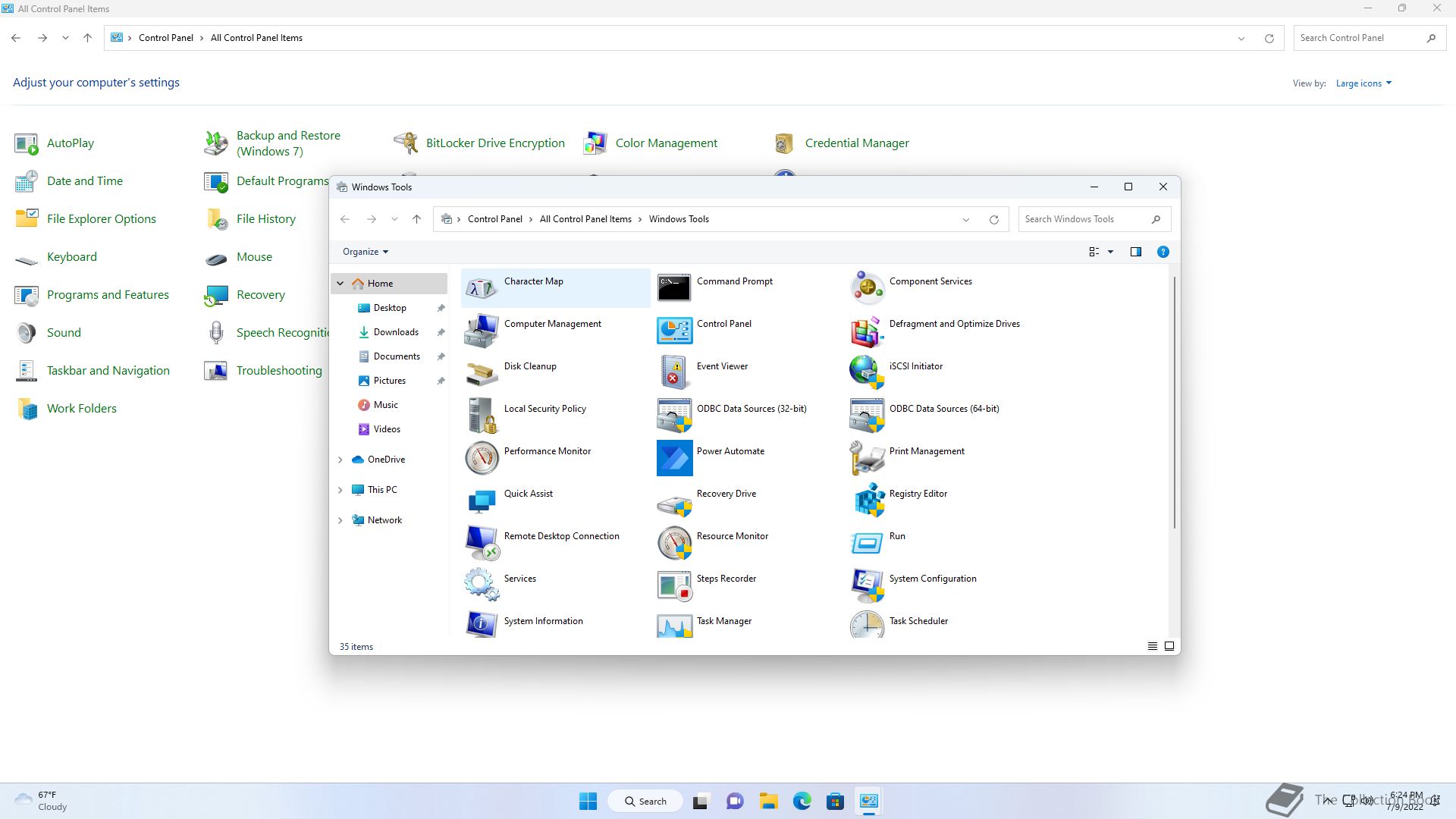
Task: Open ODBC Data Sources (64-bit) icon
Action: [867, 416]
